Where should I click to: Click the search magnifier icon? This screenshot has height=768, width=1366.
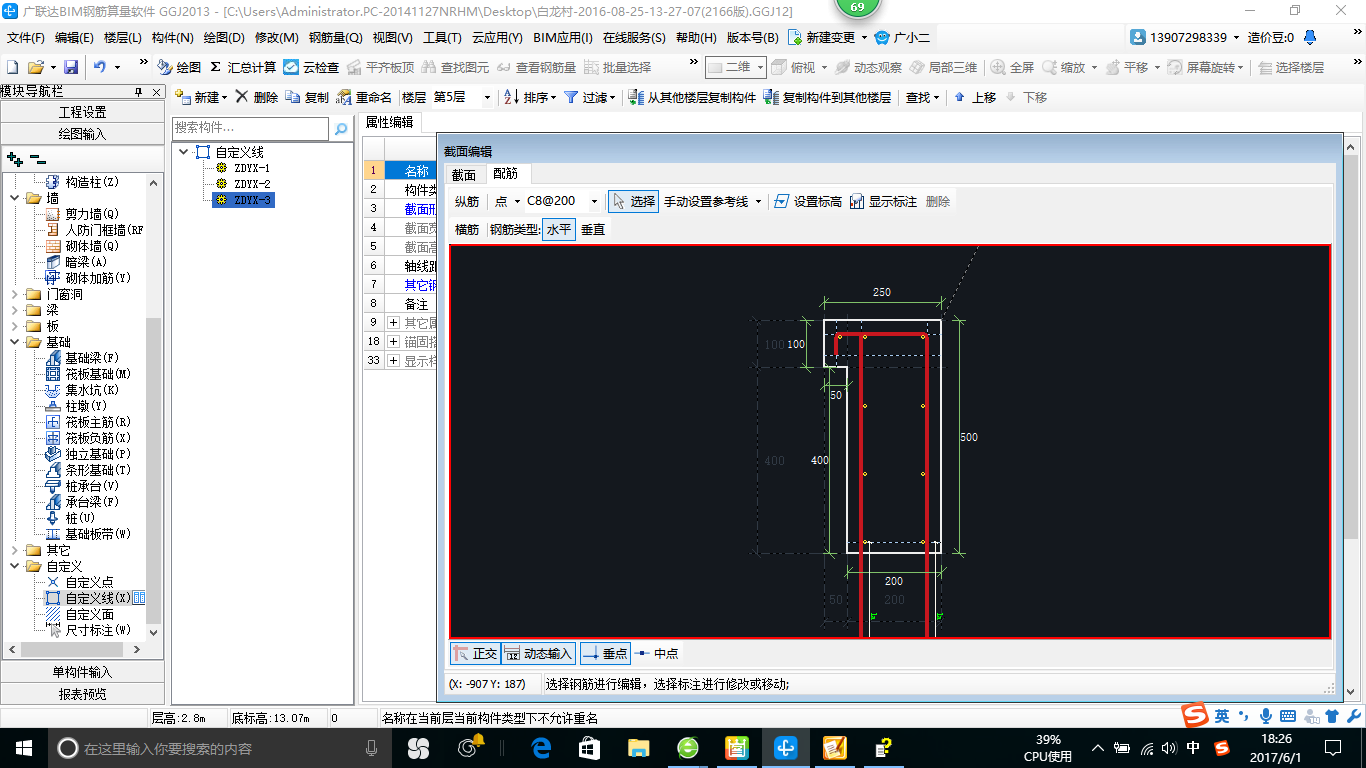click(x=341, y=128)
